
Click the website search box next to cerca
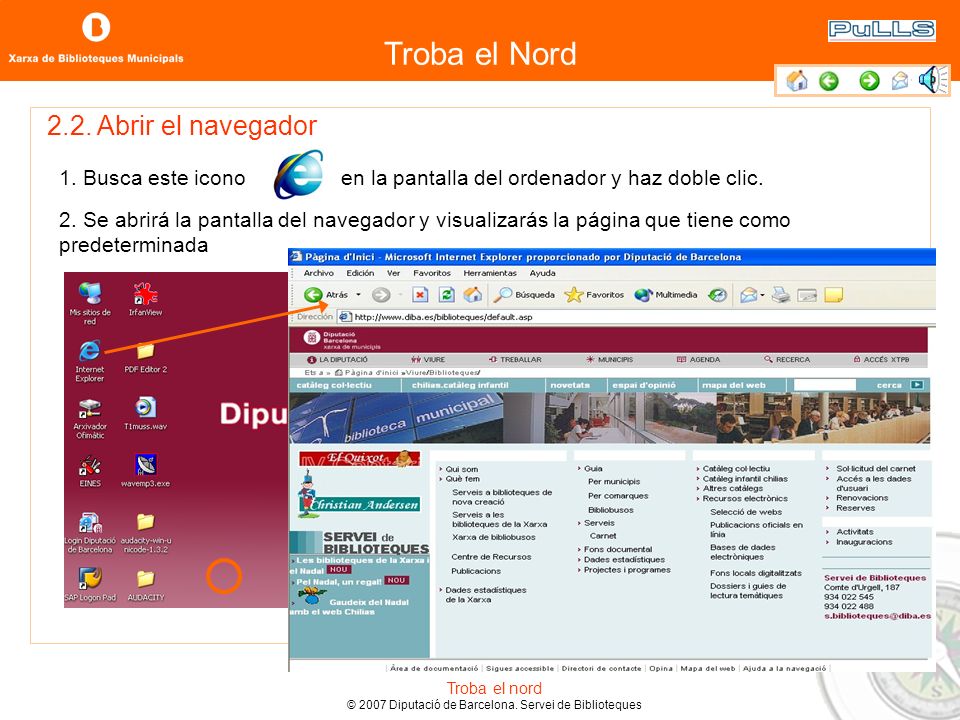click(x=825, y=384)
